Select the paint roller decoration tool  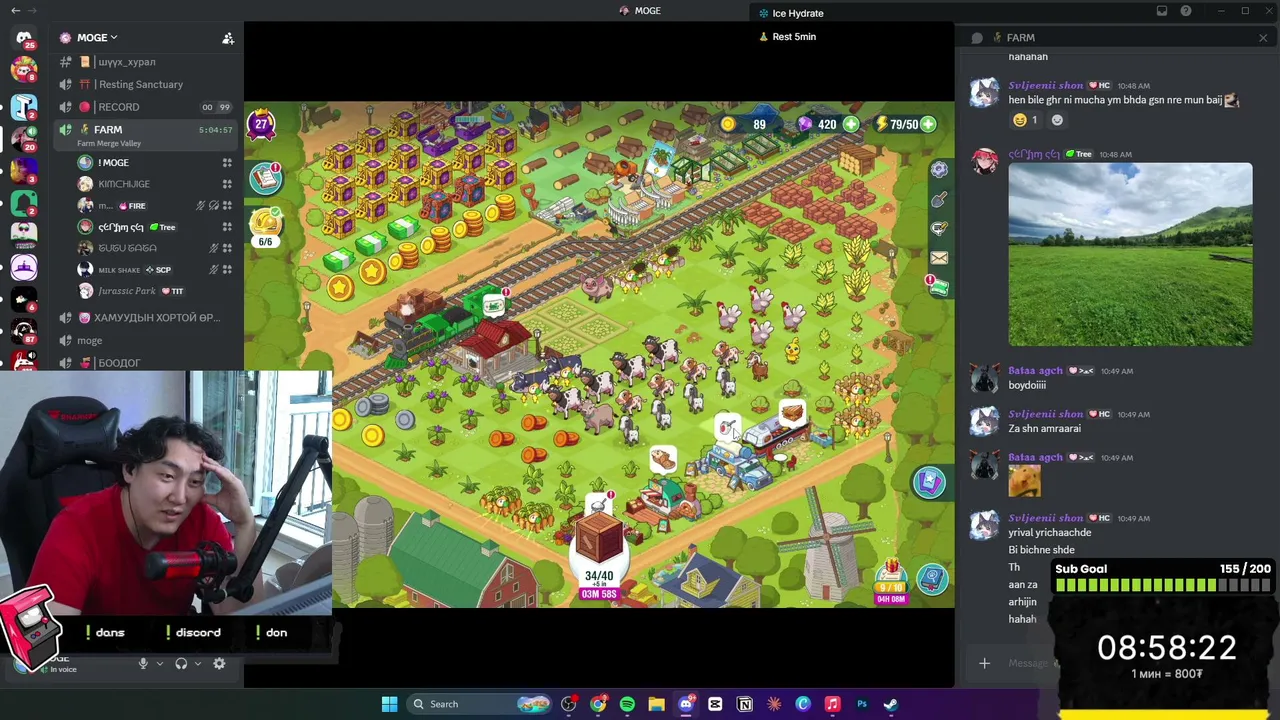(939, 229)
